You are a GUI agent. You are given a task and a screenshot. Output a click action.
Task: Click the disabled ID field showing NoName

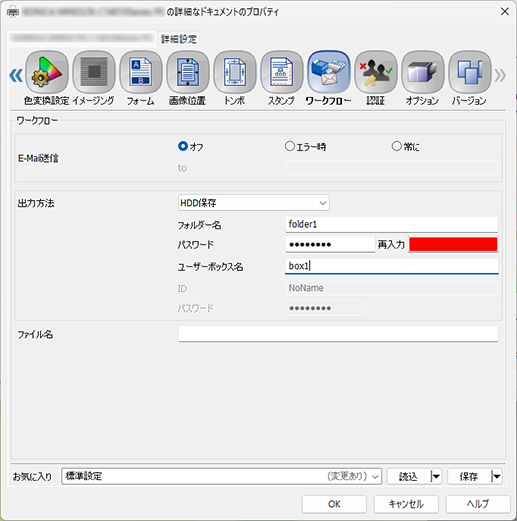392,288
